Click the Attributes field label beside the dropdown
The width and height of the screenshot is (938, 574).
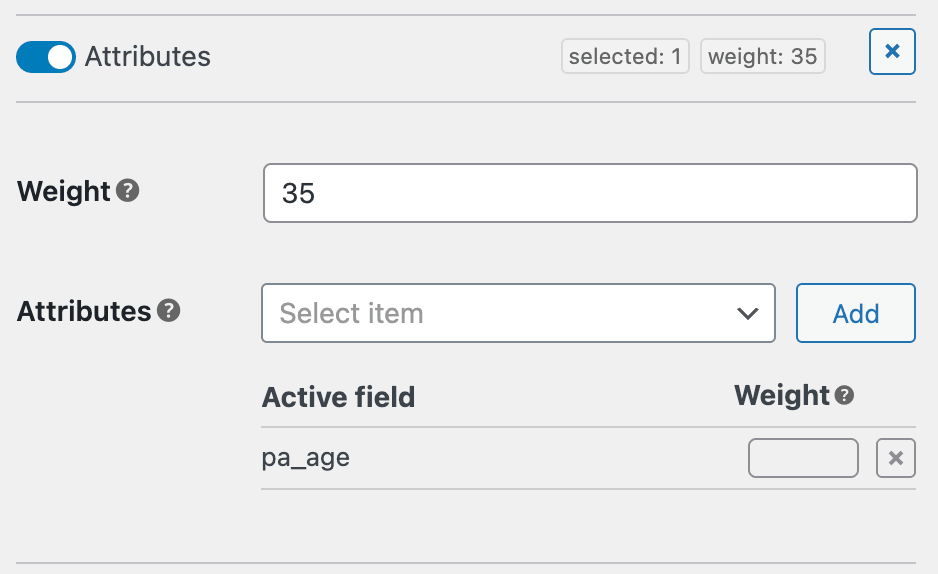point(84,311)
